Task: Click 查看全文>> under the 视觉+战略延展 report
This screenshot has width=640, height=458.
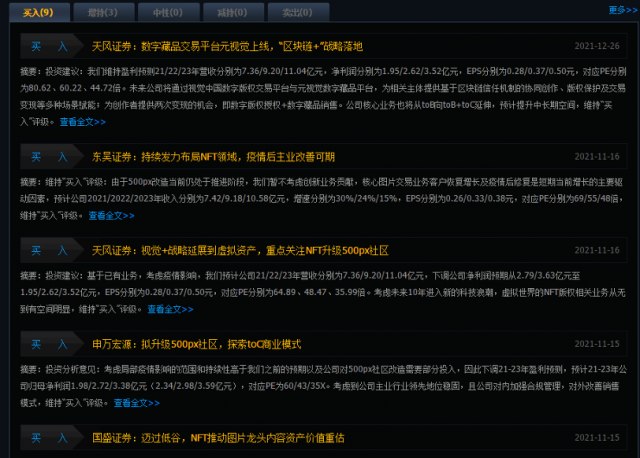Action: click(170, 309)
